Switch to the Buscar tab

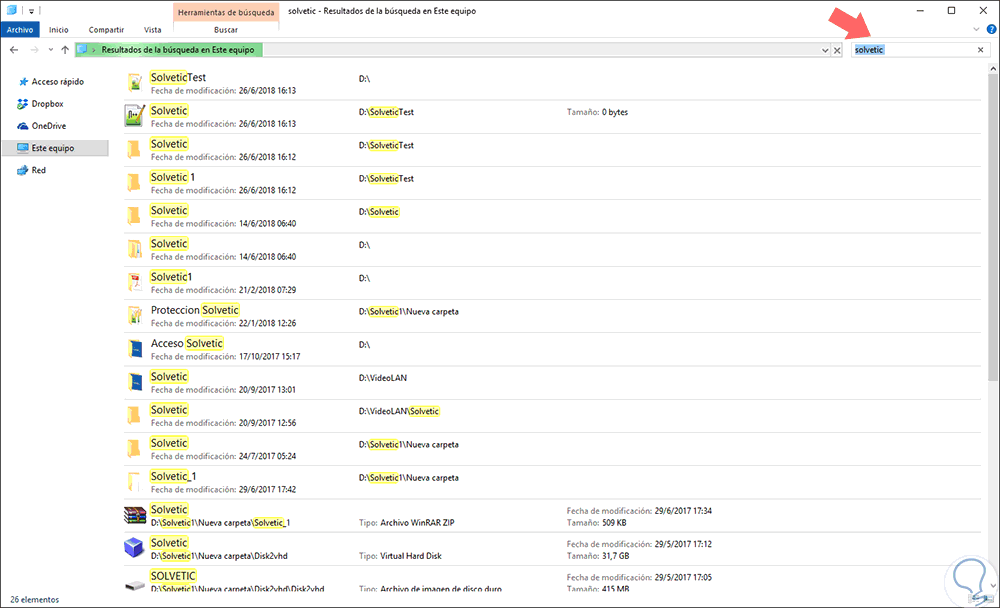pyautogui.click(x=213, y=30)
